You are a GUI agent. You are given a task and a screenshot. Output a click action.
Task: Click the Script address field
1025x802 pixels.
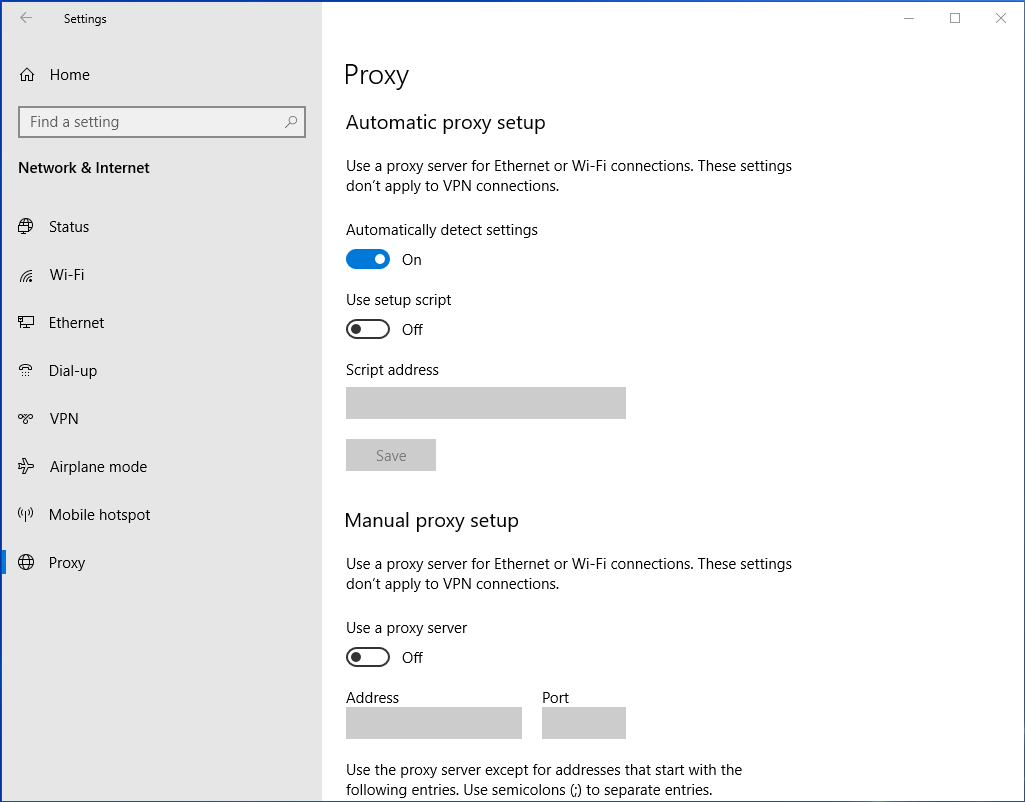[486, 403]
